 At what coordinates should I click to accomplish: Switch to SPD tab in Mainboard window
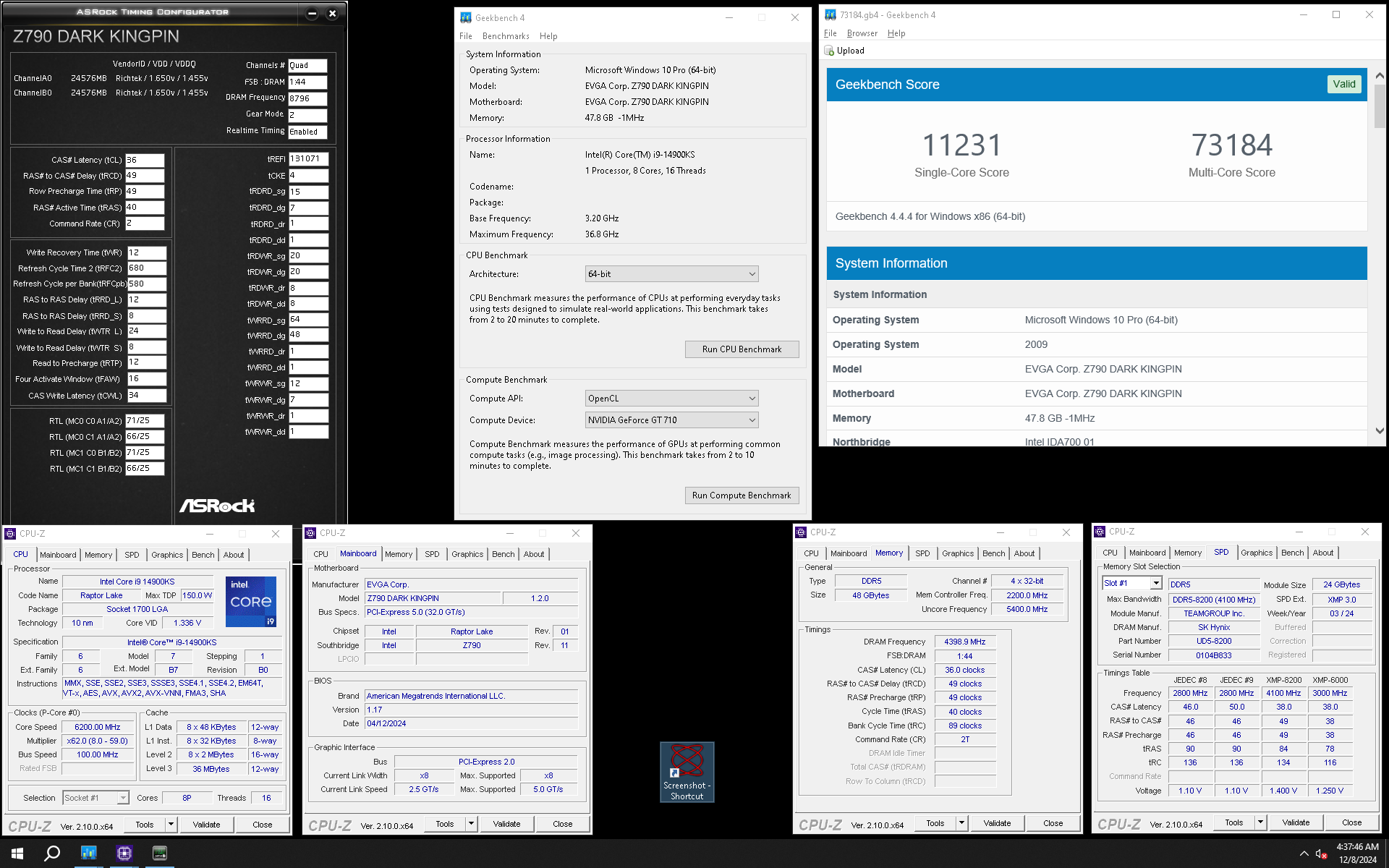pos(432,554)
